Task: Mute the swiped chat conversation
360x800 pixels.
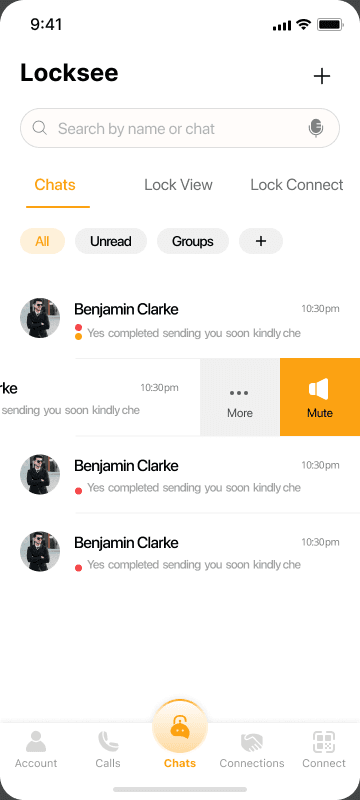Action: (320, 397)
